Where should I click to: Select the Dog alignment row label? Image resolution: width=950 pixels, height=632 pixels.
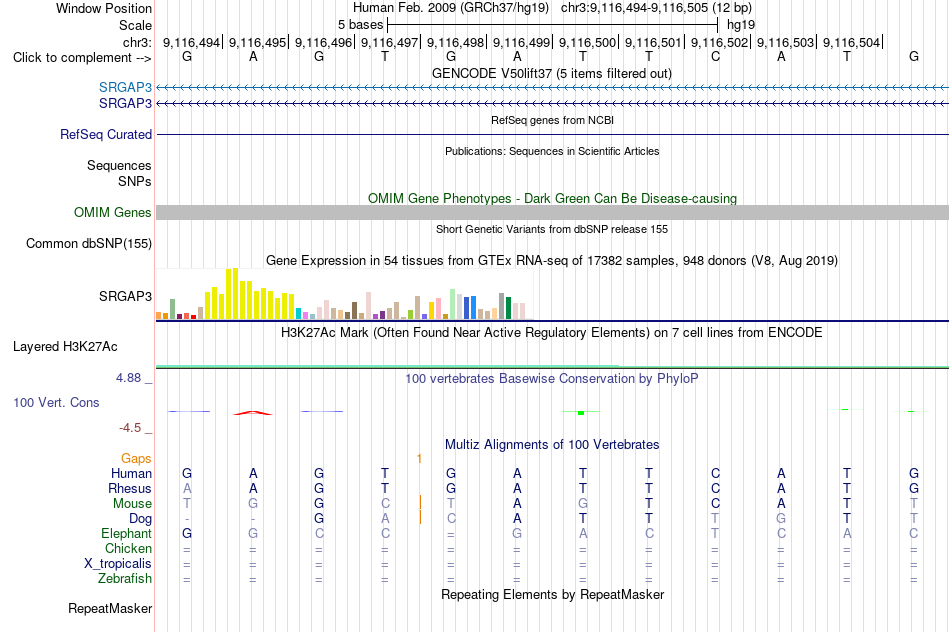[141, 519]
